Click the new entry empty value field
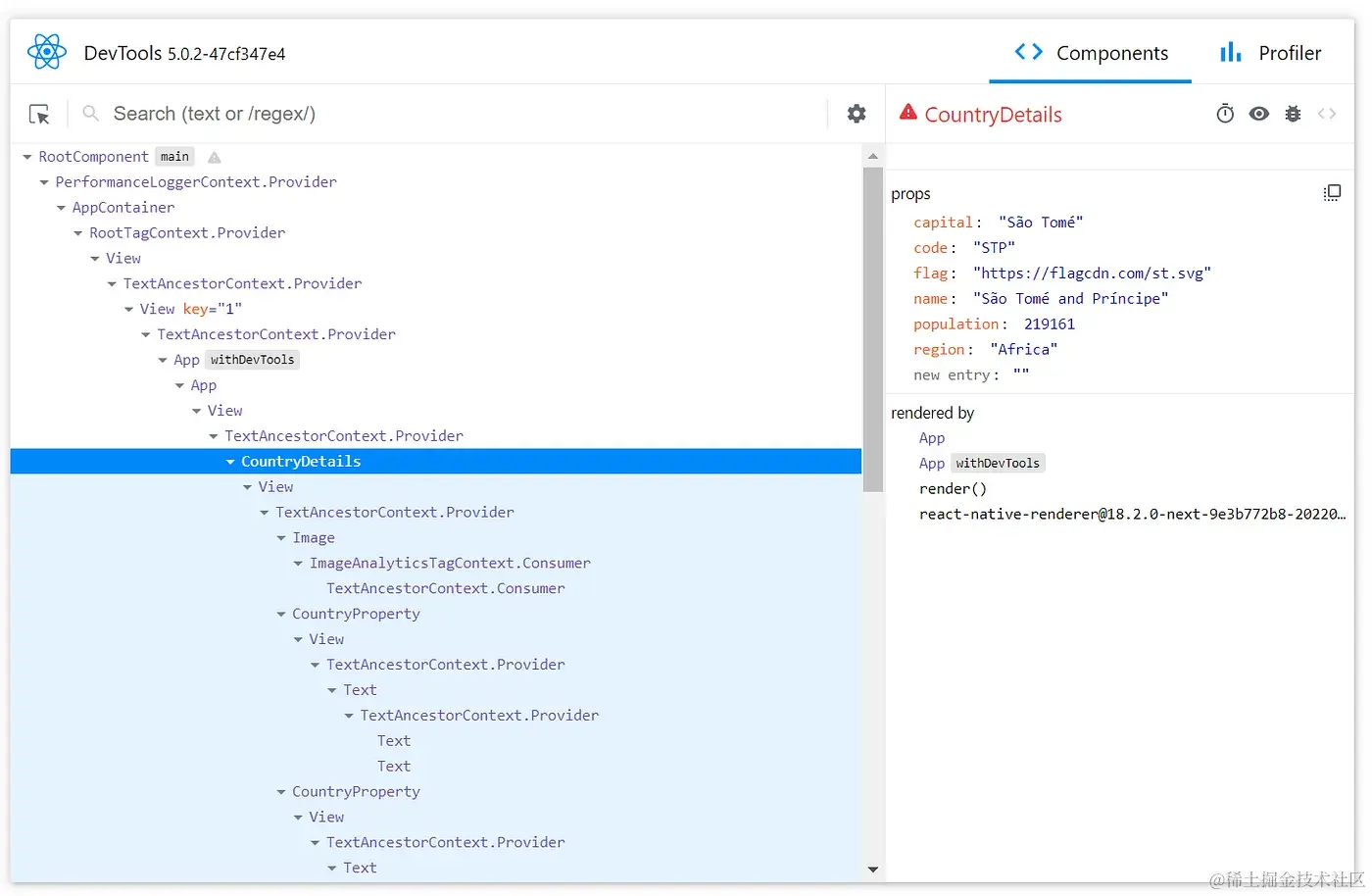1372x896 pixels. pyautogui.click(x=1021, y=375)
